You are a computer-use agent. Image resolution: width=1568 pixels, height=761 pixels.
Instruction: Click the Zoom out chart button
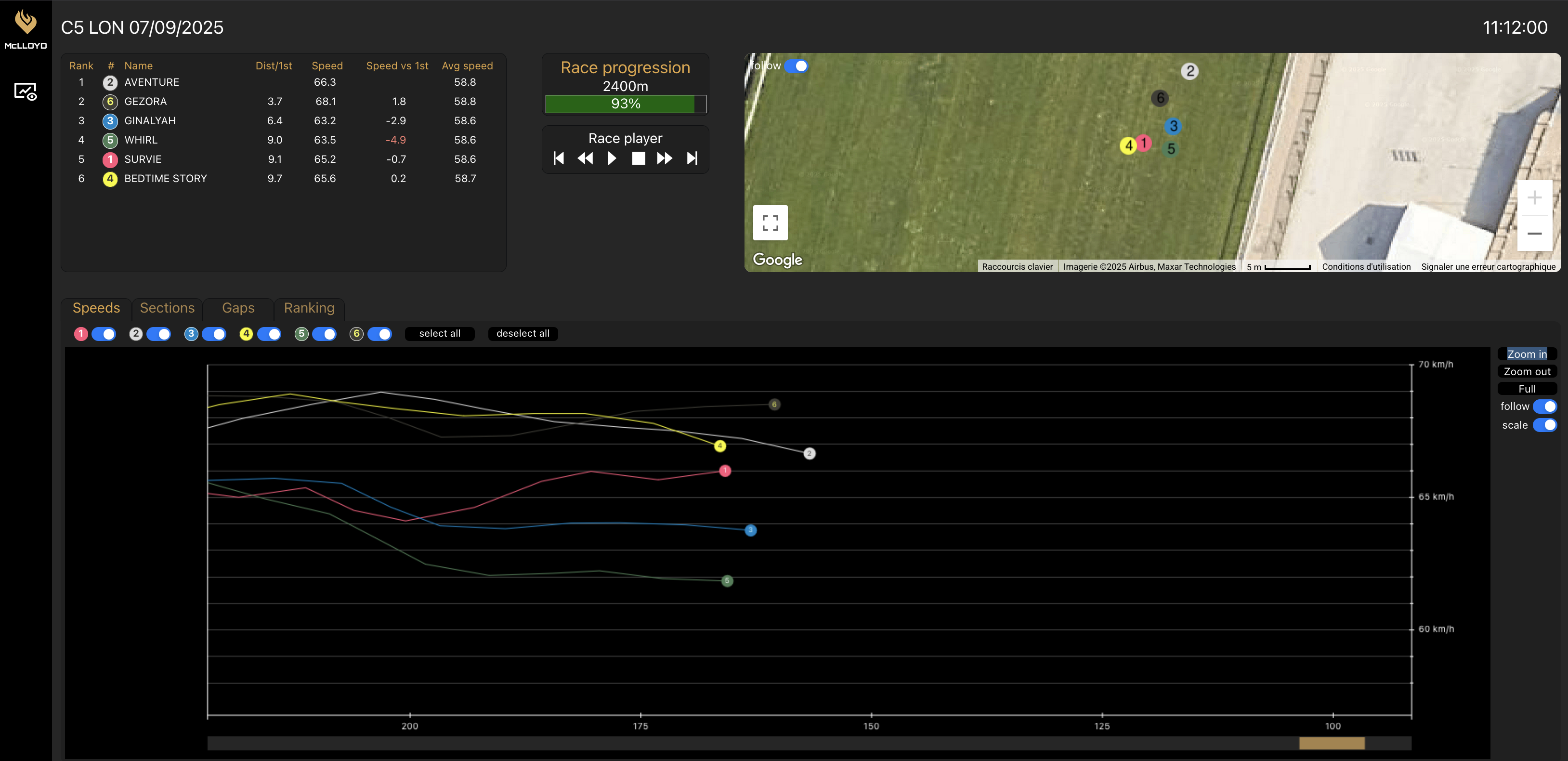point(1527,371)
